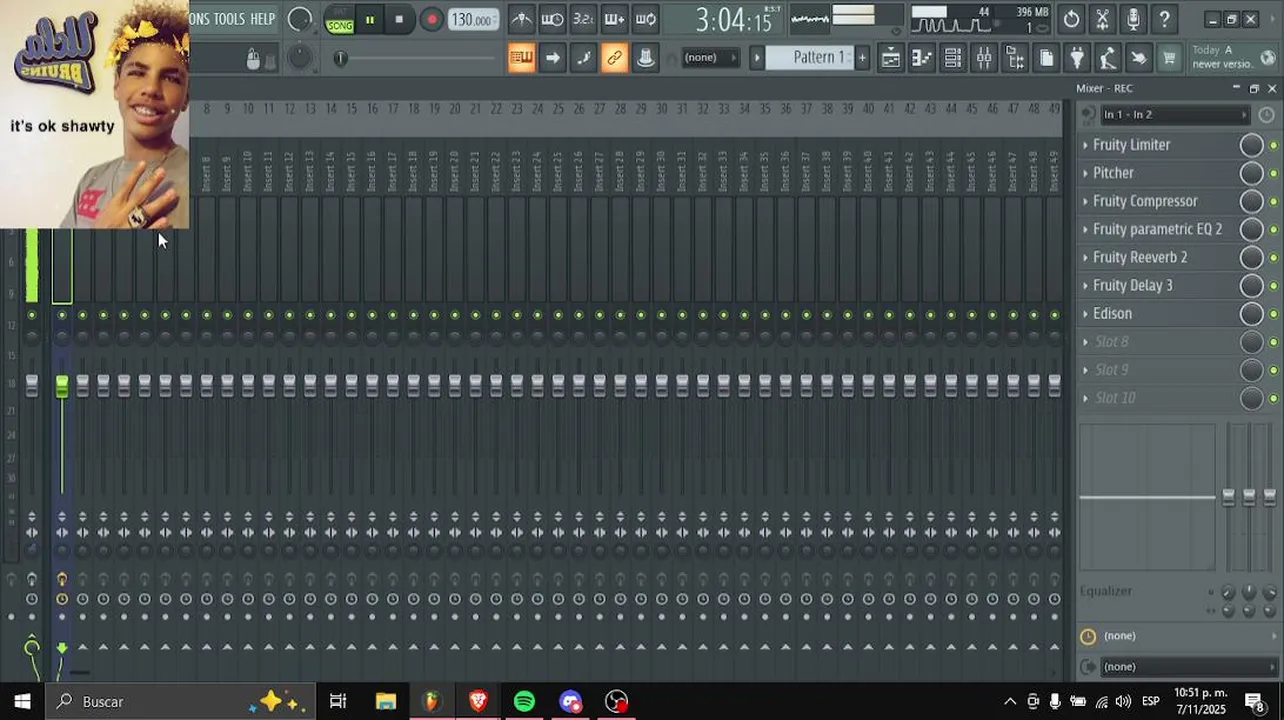The width and height of the screenshot is (1284, 720).
Task: Toggle the loop recording icon
Action: tap(646, 19)
